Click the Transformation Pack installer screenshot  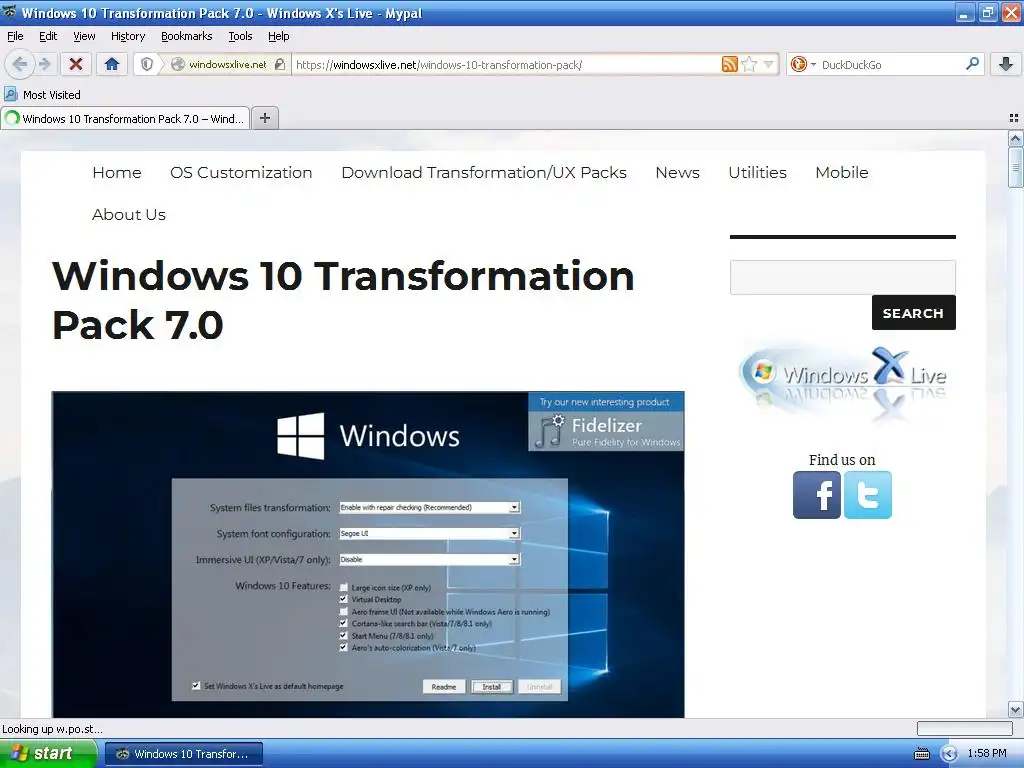(x=368, y=554)
